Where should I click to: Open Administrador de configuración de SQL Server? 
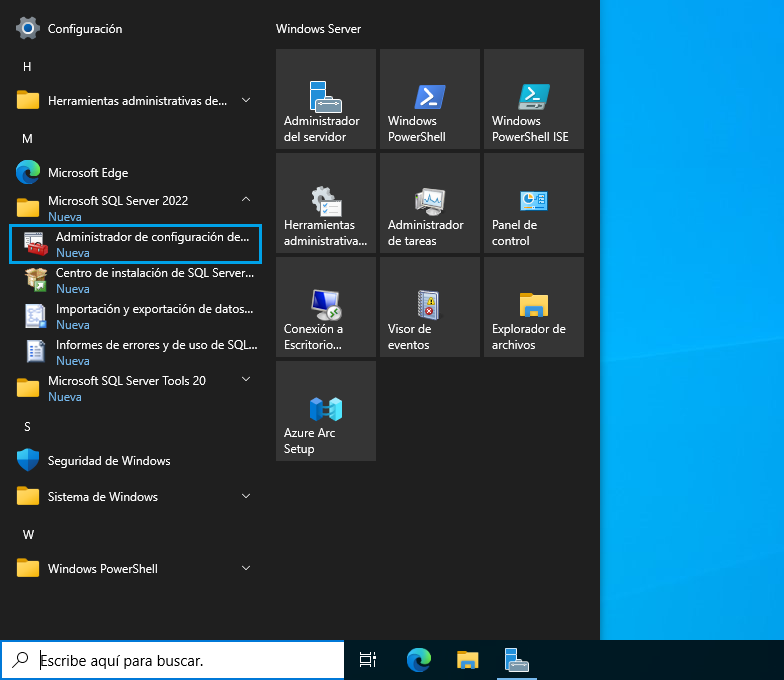(x=135, y=244)
